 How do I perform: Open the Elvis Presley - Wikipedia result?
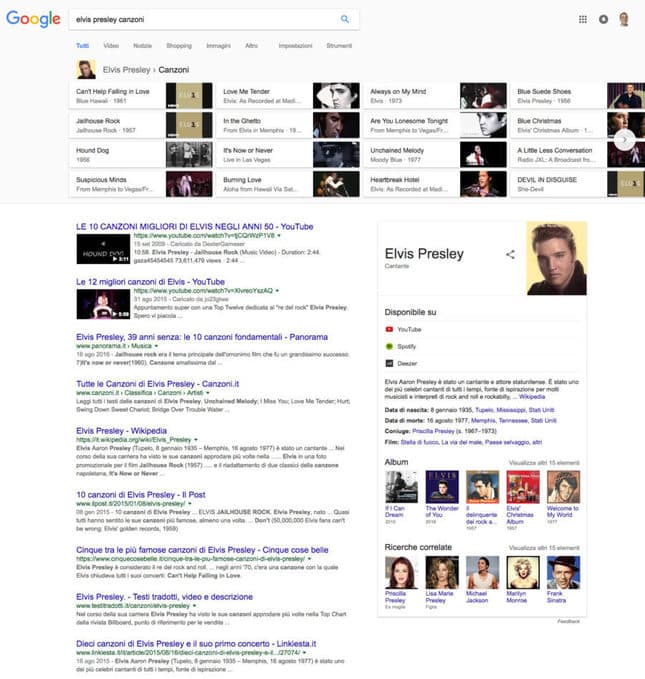(x=121, y=430)
